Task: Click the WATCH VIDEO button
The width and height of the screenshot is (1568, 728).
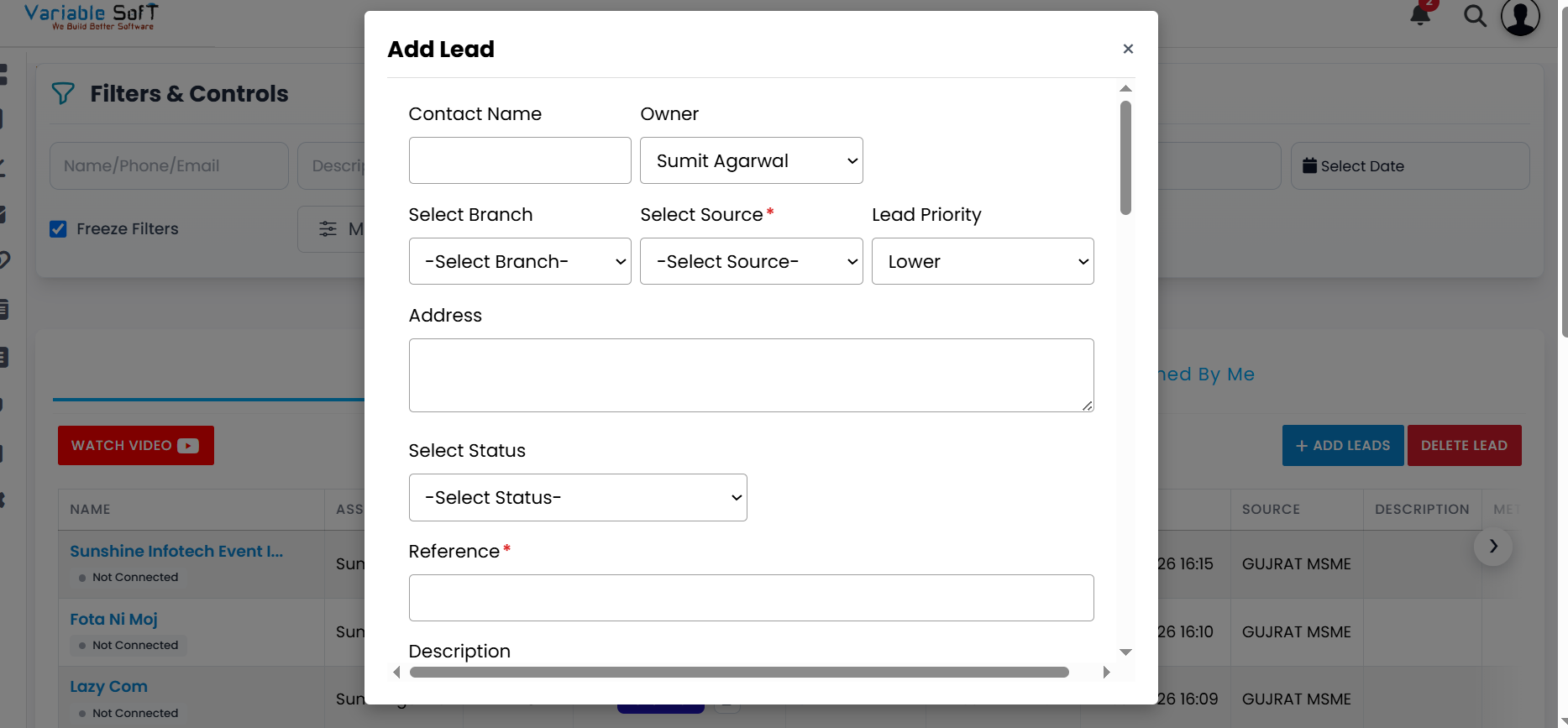Action: pos(136,445)
